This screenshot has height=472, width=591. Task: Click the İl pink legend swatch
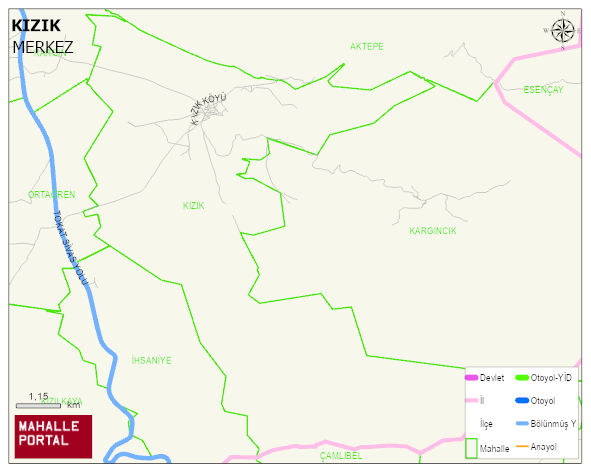click(x=472, y=400)
